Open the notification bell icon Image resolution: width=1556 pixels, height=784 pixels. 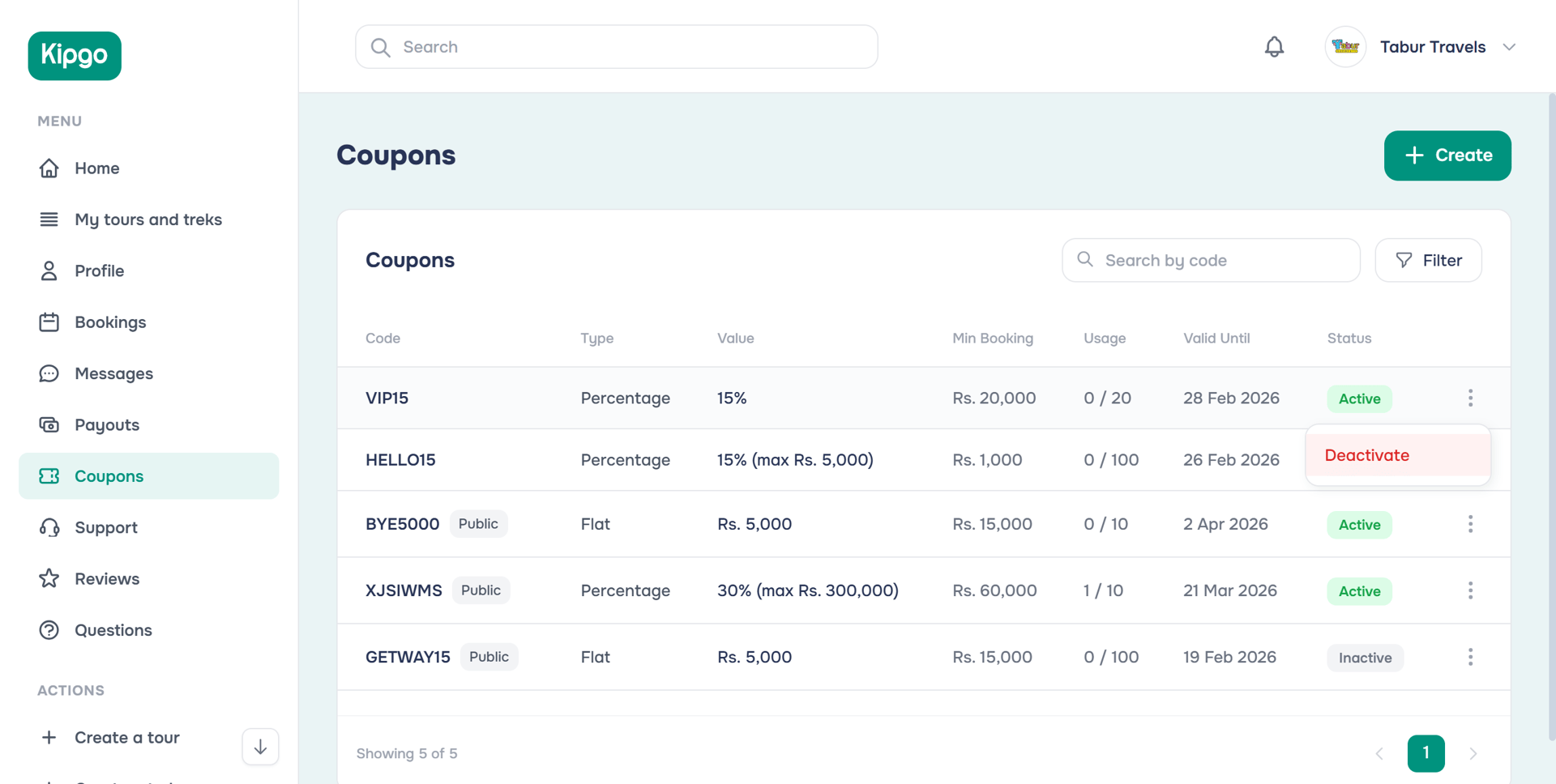click(x=1274, y=46)
